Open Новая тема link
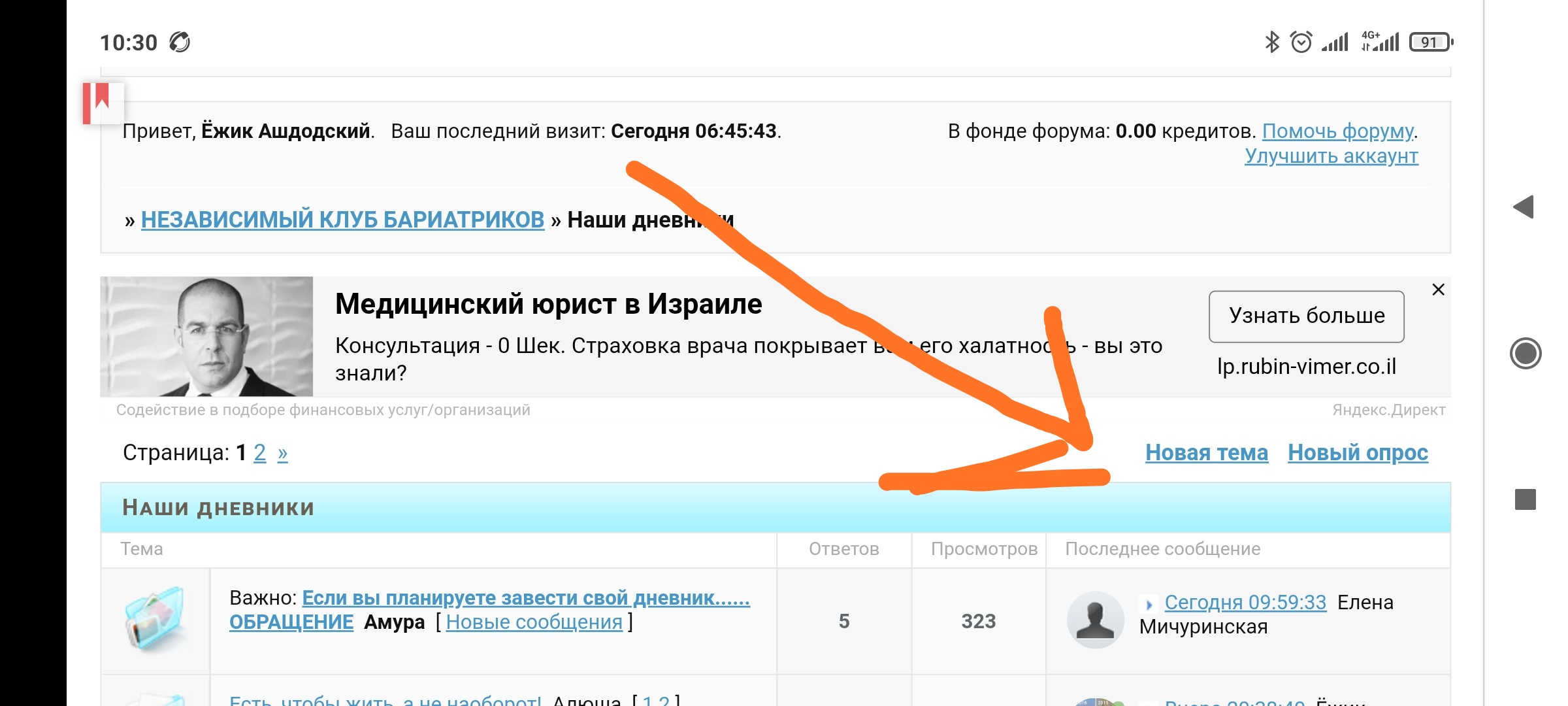1568x706 pixels. tap(1206, 452)
